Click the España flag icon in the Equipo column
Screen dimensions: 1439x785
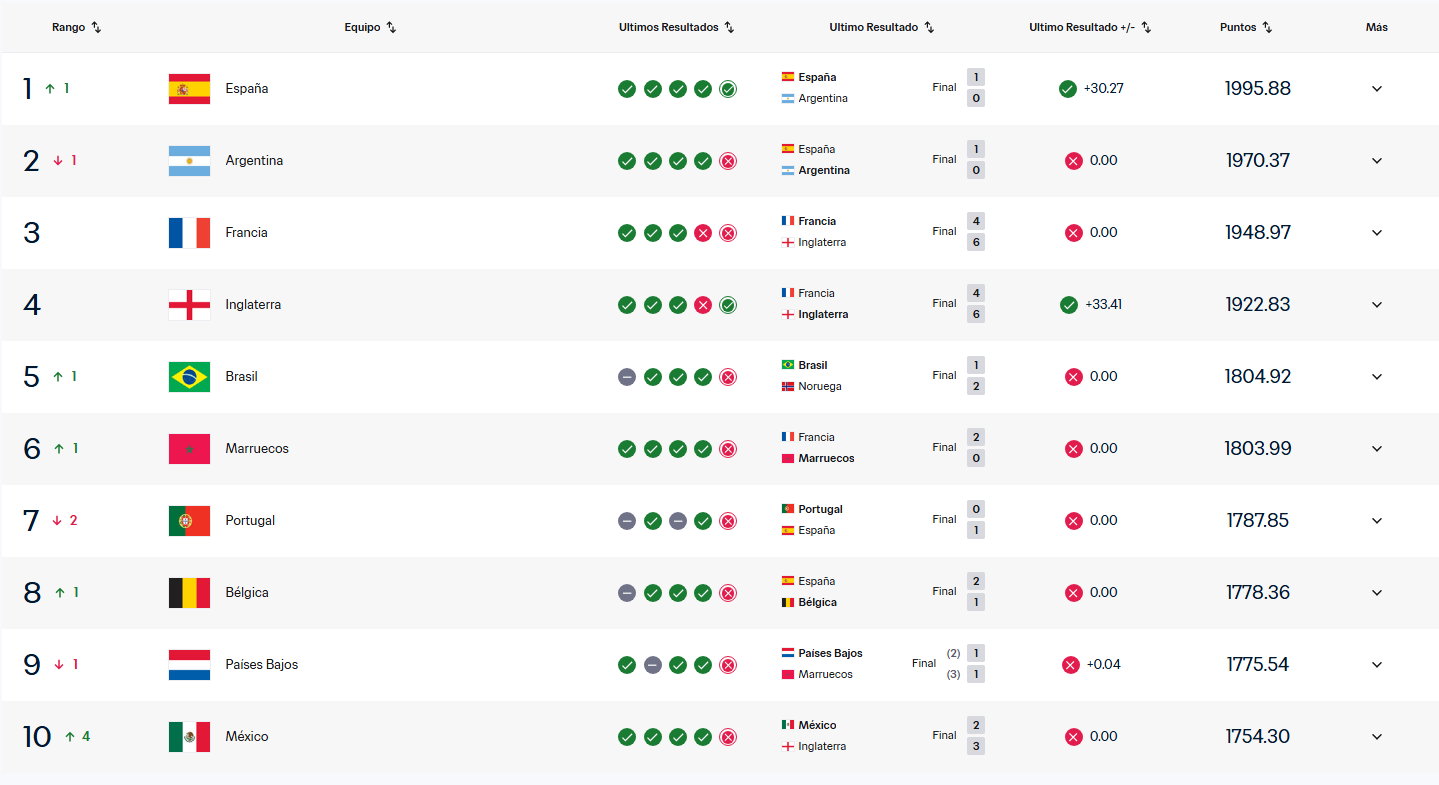coord(189,89)
